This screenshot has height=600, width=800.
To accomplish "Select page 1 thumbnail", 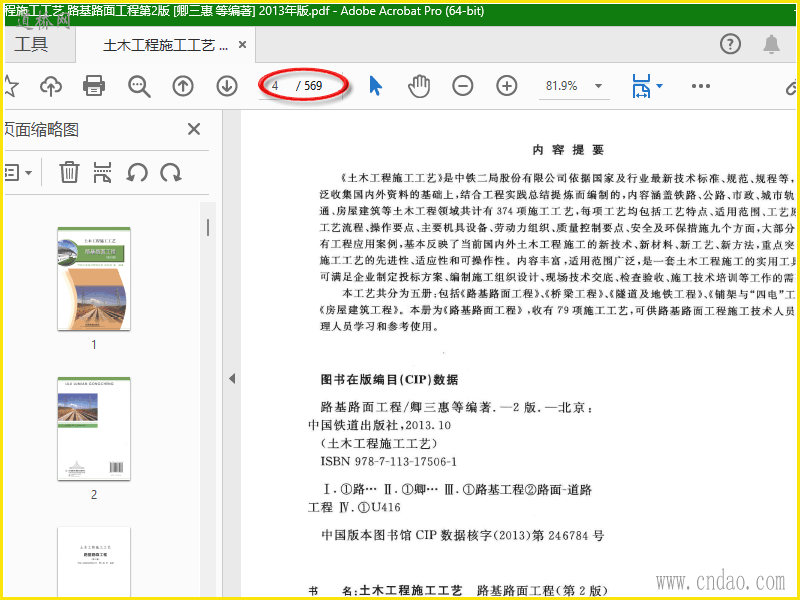I will [94, 279].
